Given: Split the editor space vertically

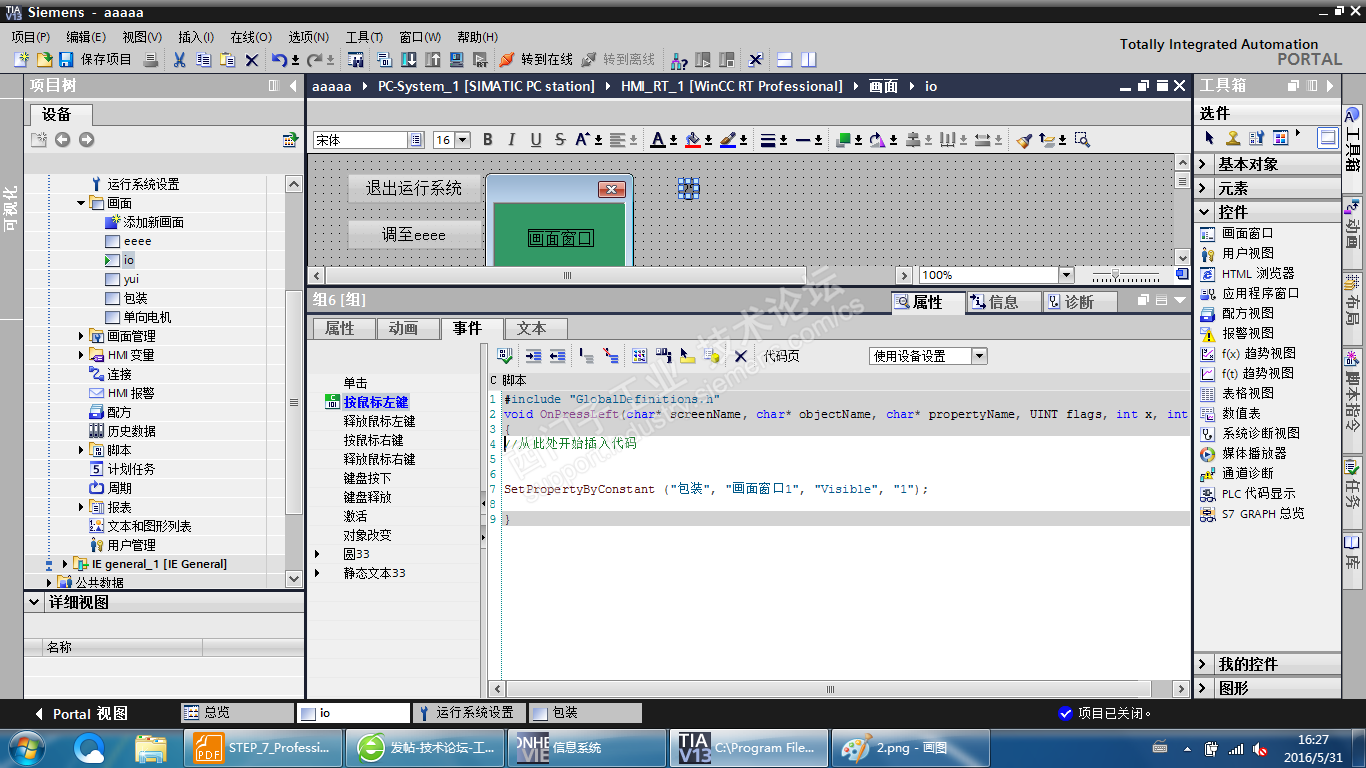Looking at the screenshot, I should 808,60.
